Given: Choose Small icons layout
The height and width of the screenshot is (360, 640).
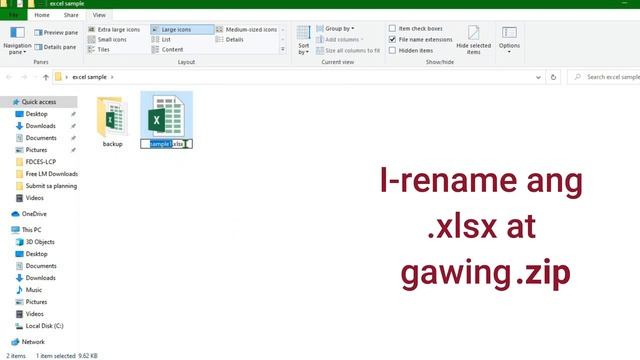Looking at the screenshot, I should pyautogui.click(x=107, y=39).
